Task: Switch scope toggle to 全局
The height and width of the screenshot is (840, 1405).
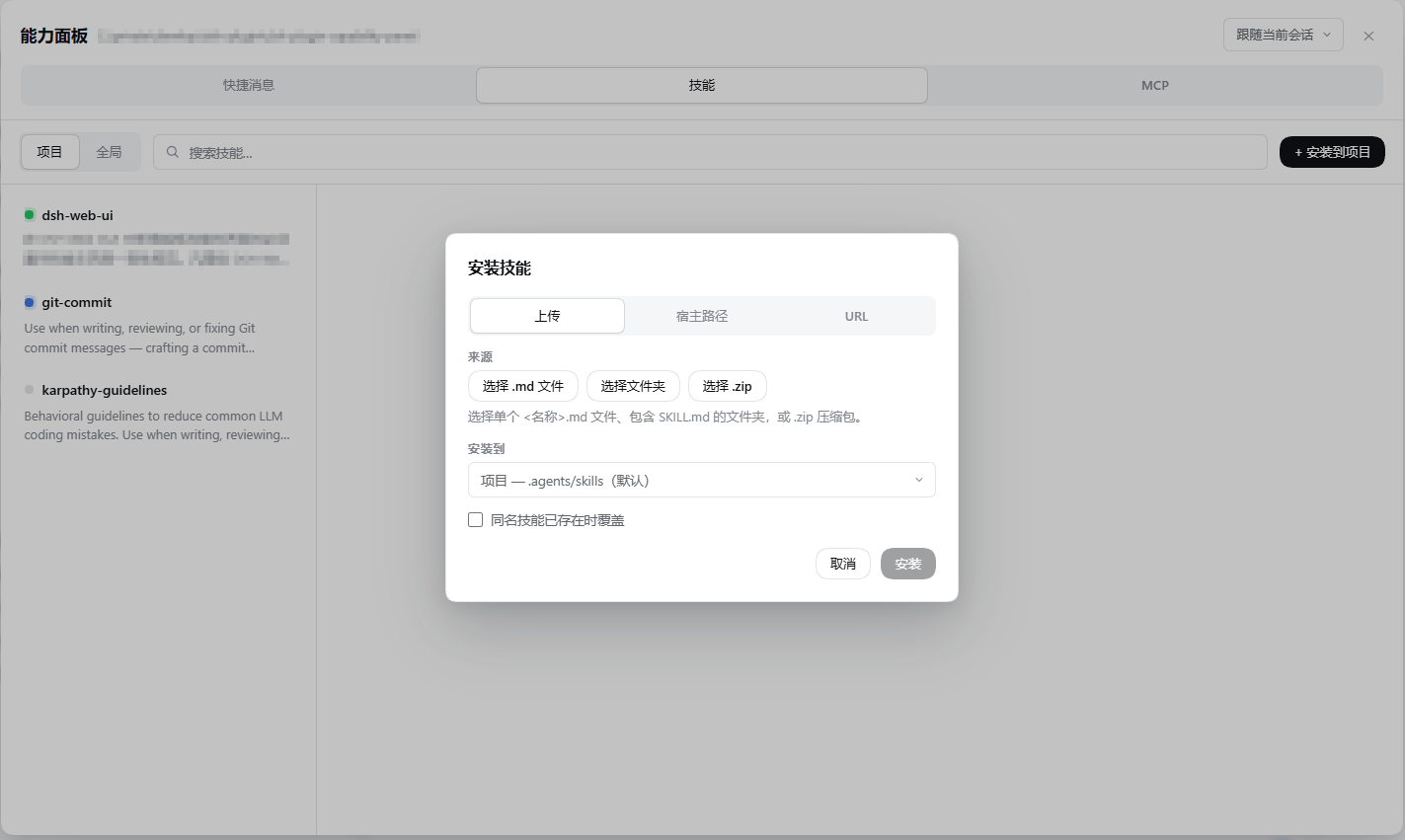Action: [109, 152]
